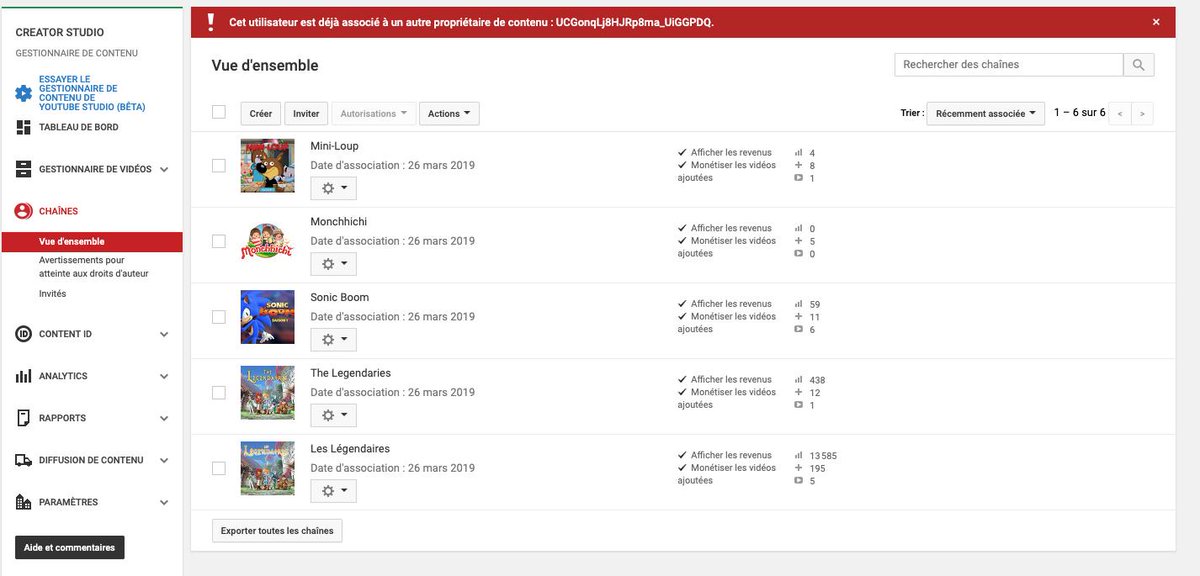Click the 13 585 views count

tap(823, 456)
